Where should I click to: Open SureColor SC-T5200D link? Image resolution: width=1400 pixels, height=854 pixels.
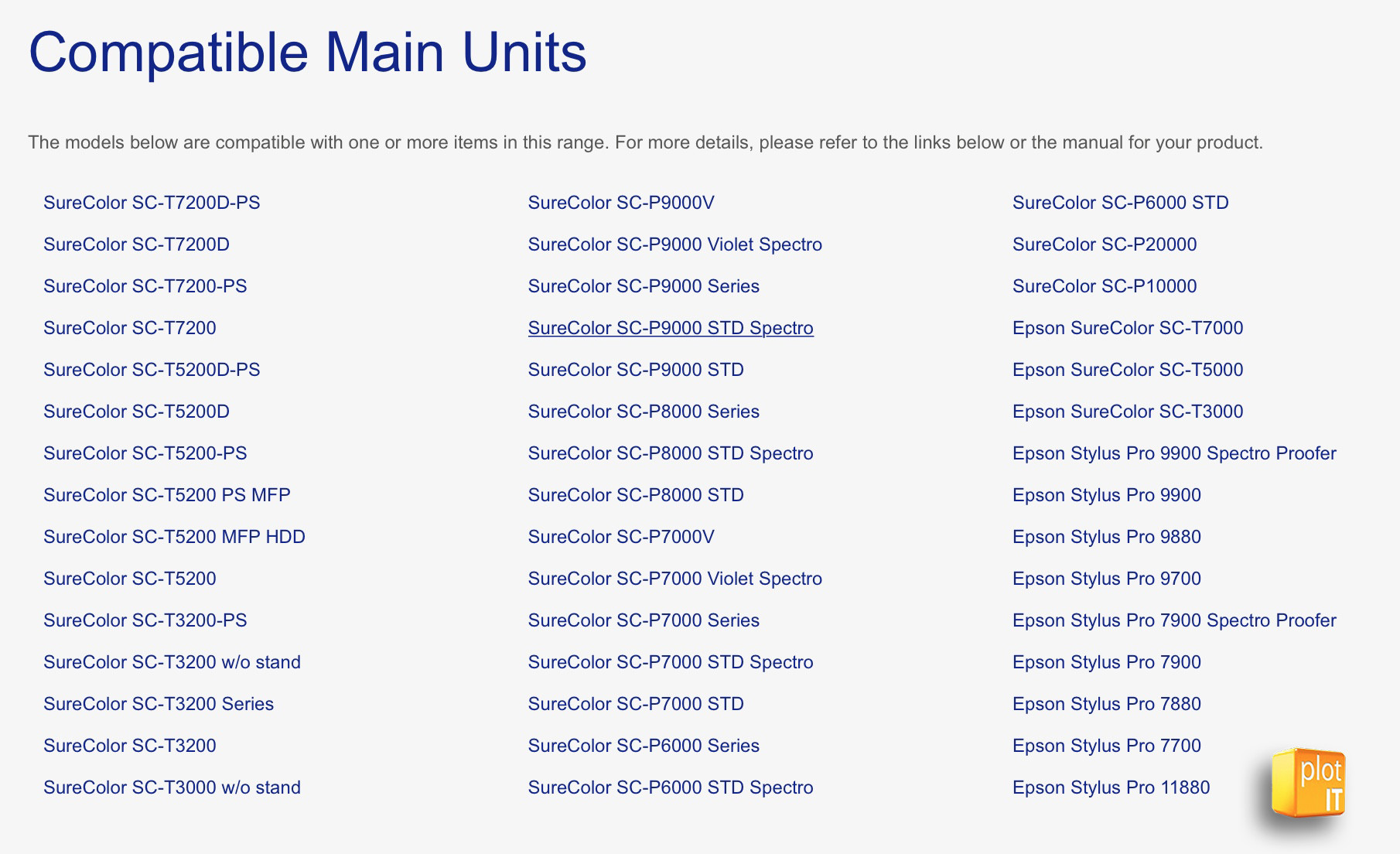click(x=136, y=412)
